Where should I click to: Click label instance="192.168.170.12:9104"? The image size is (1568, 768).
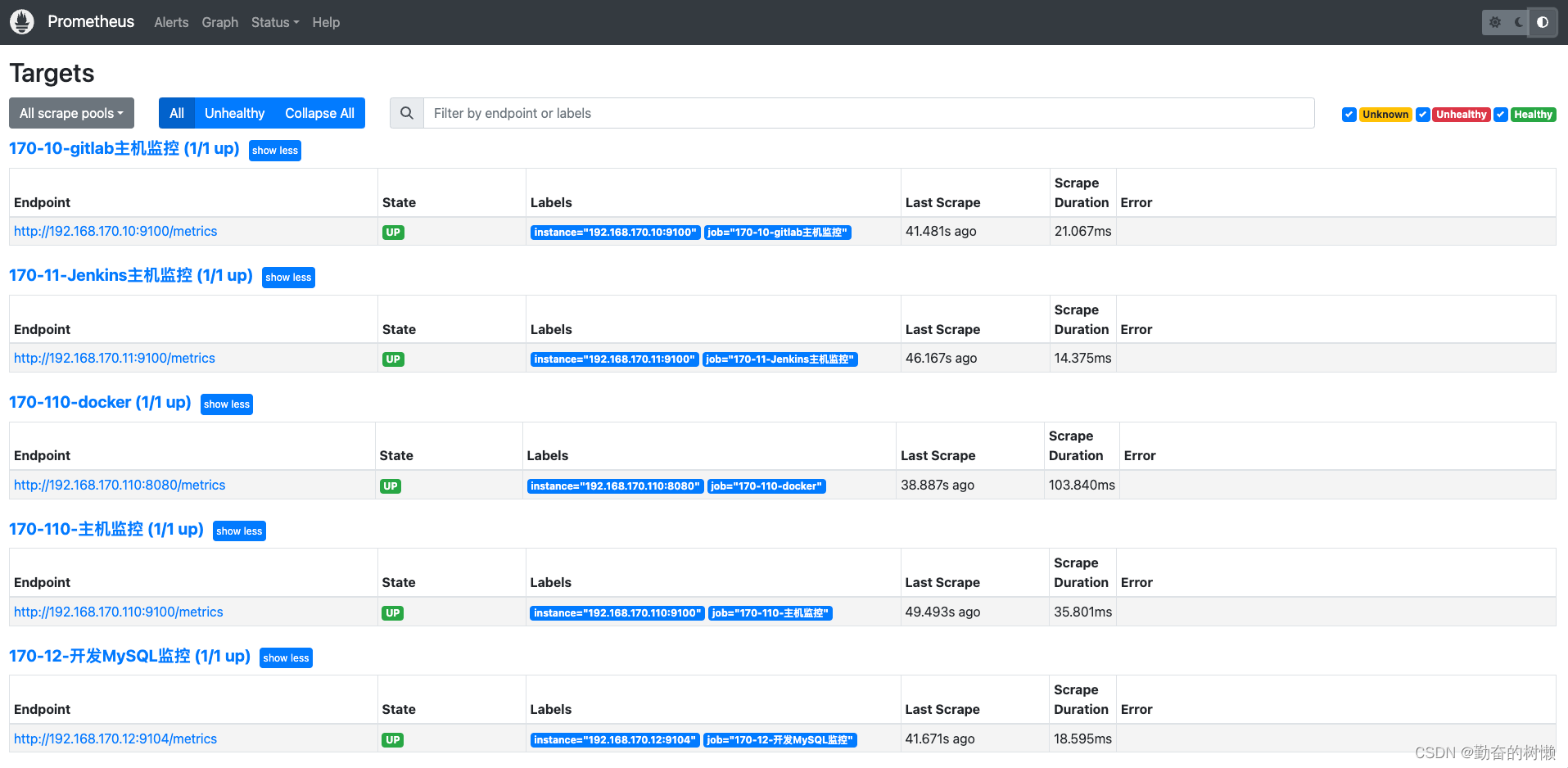click(615, 740)
